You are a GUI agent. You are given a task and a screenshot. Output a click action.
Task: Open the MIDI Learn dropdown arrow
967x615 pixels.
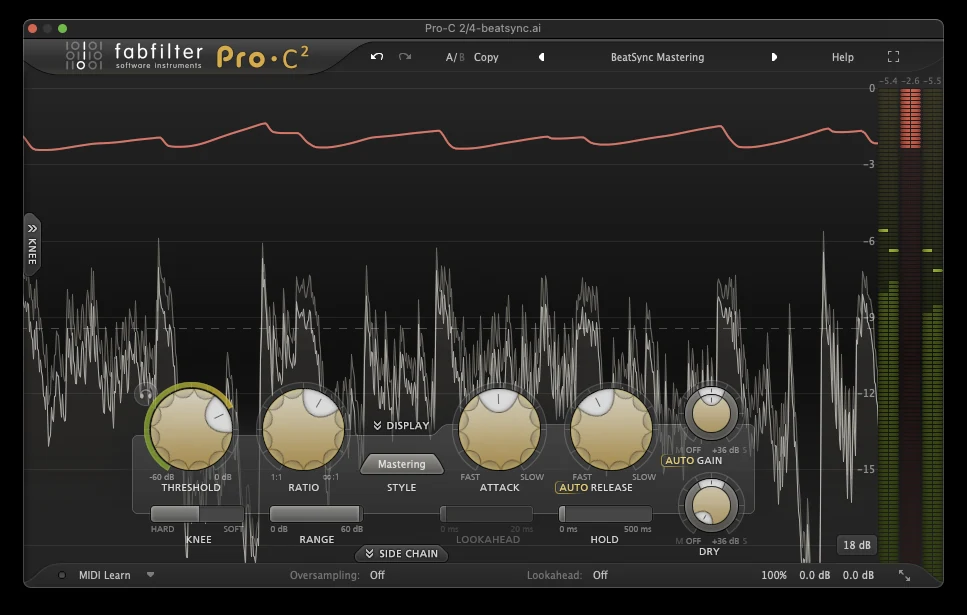tap(150, 575)
